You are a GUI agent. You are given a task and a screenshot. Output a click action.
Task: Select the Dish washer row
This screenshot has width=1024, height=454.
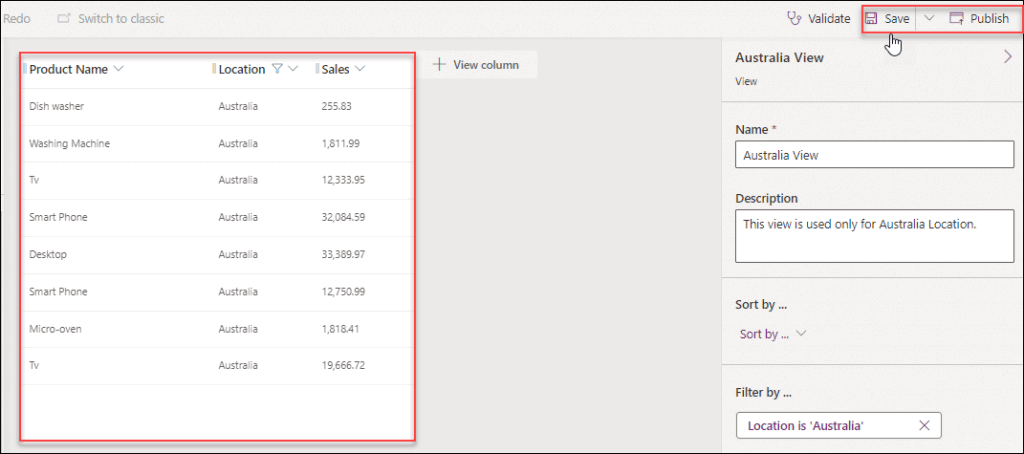218,106
